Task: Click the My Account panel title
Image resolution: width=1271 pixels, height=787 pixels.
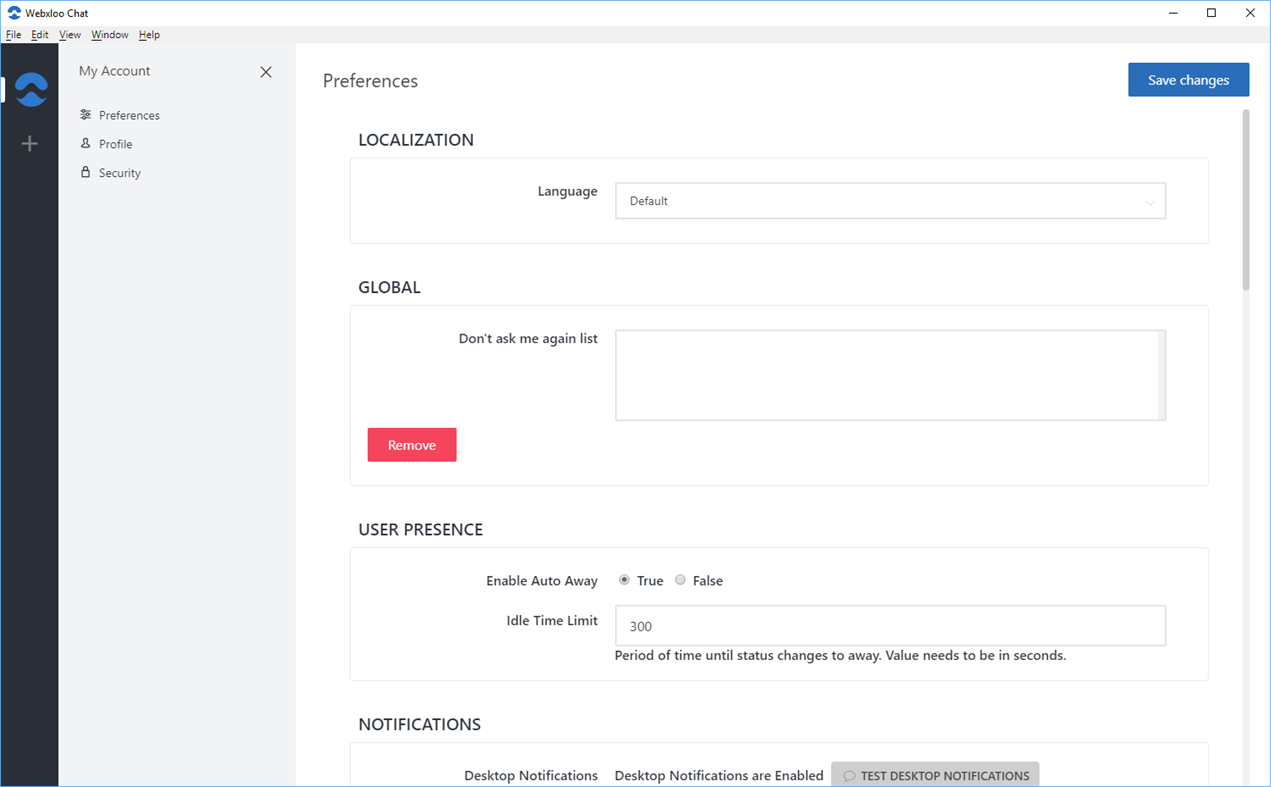Action: (x=114, y=71)
